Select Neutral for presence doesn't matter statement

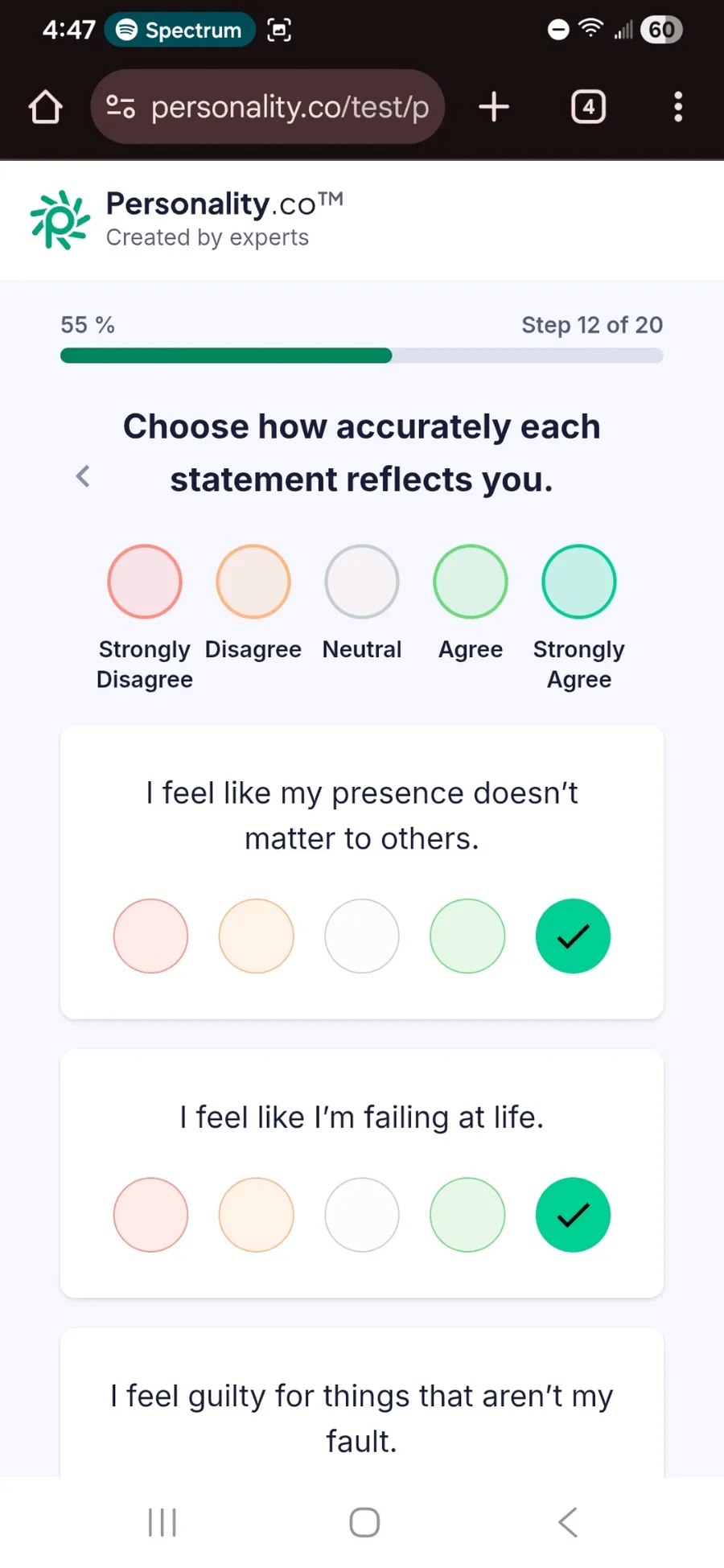point(362,936)
